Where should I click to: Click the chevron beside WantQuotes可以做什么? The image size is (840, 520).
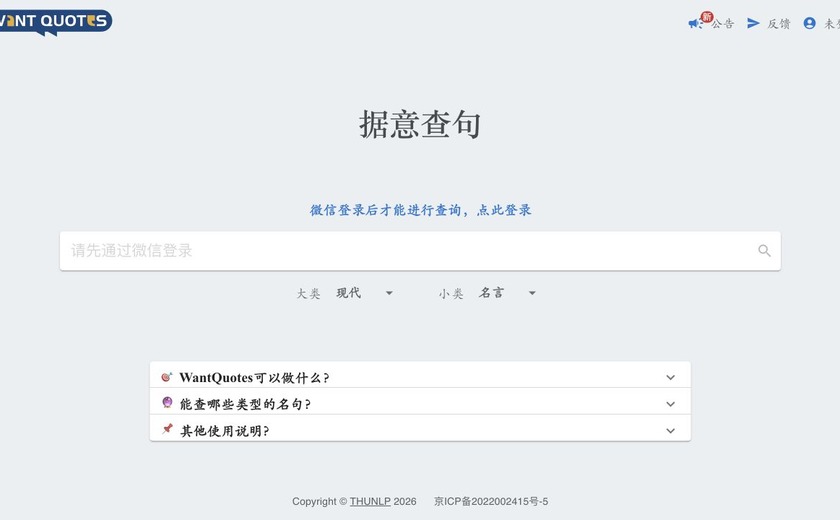click(670, 378)
